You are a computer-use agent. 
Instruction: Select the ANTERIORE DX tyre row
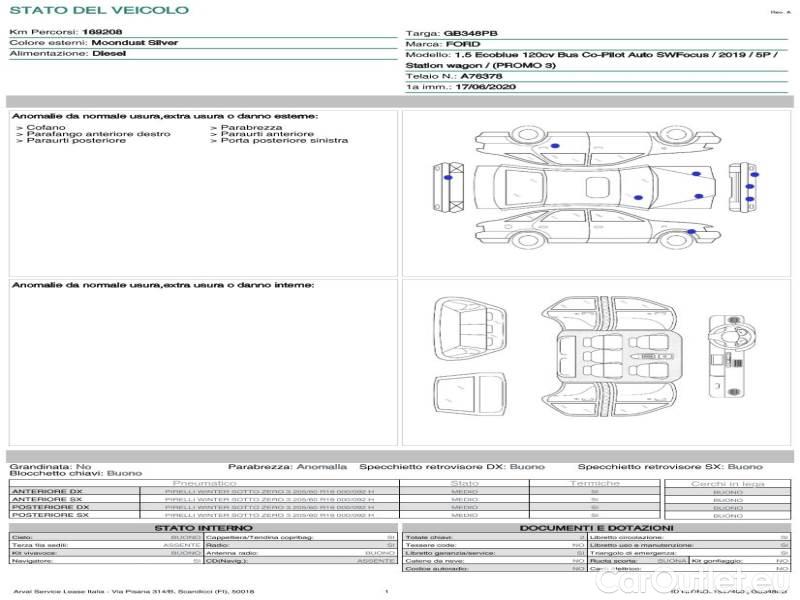coord(47,492)
